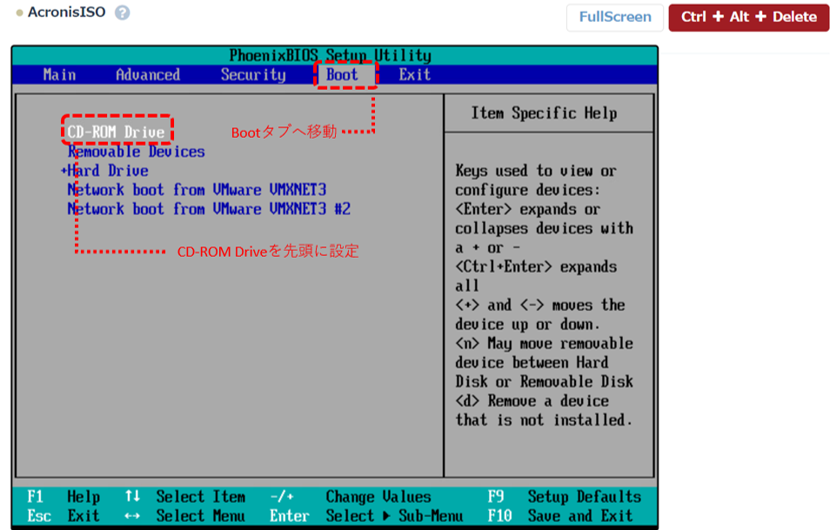Click the Item Specific Help heading
The image size is (831, 530).
(544, 114)
